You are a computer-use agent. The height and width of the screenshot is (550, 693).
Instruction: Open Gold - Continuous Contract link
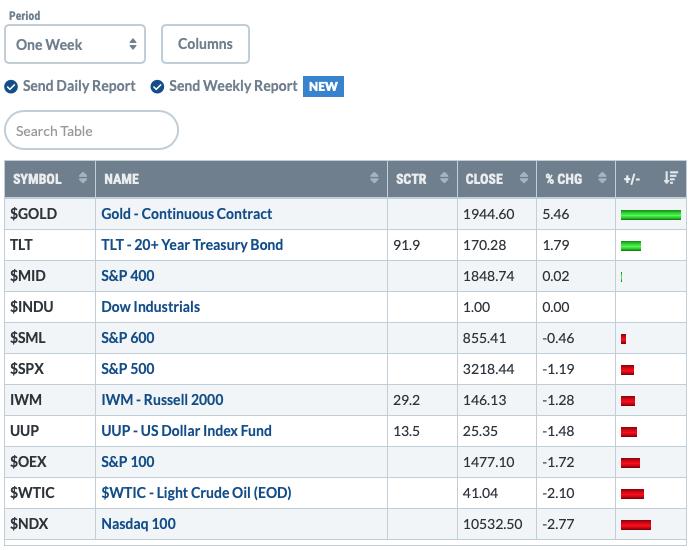187,214
